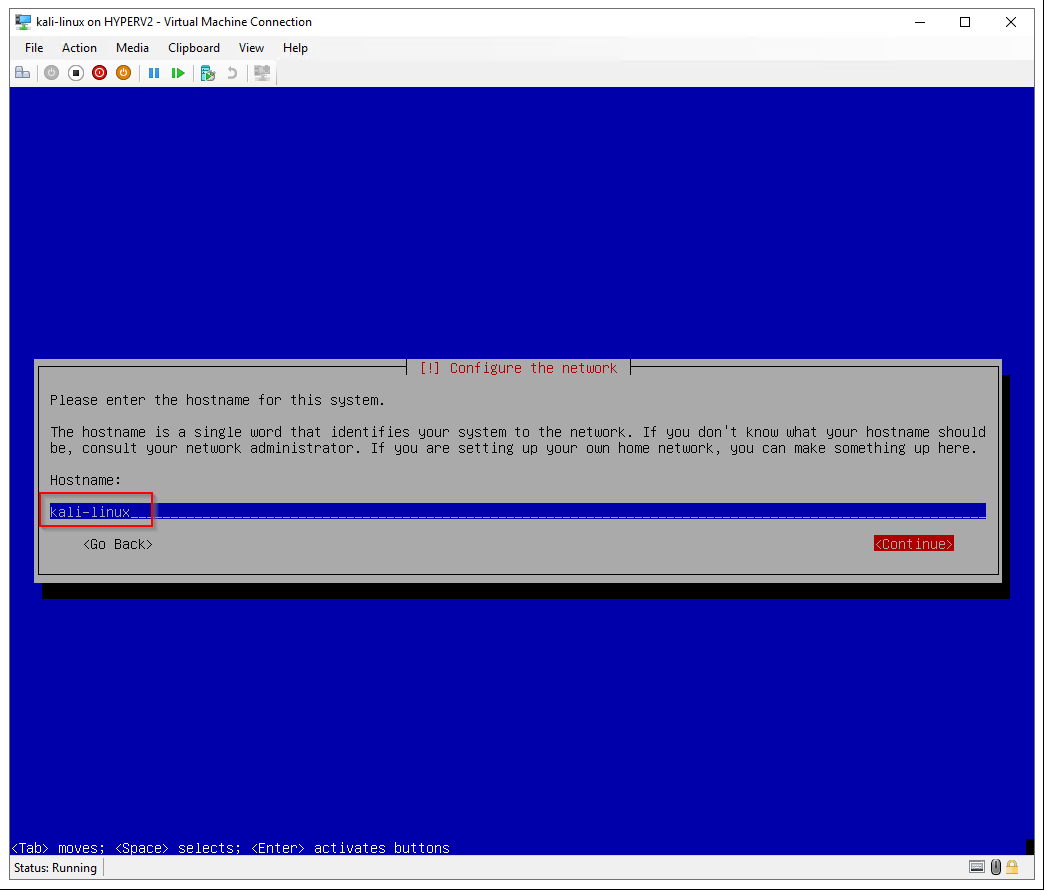Click the Ctrl+Alt+Delete toolbar icon
This screenshot has width=1044, height=890.
point(22,73)
